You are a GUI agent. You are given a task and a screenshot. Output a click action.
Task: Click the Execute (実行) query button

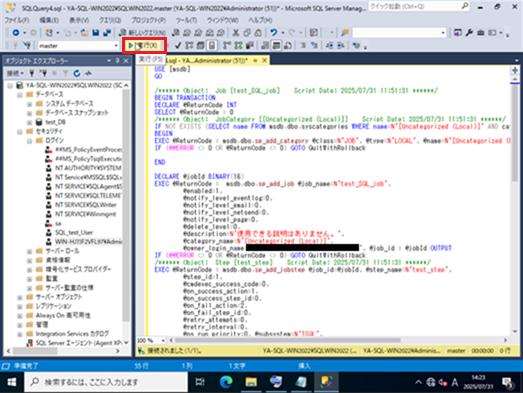point(144,45)
